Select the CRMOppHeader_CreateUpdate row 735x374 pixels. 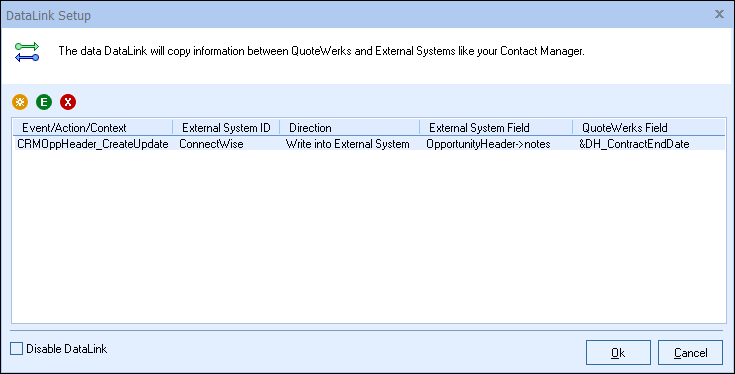click(369, 144)
